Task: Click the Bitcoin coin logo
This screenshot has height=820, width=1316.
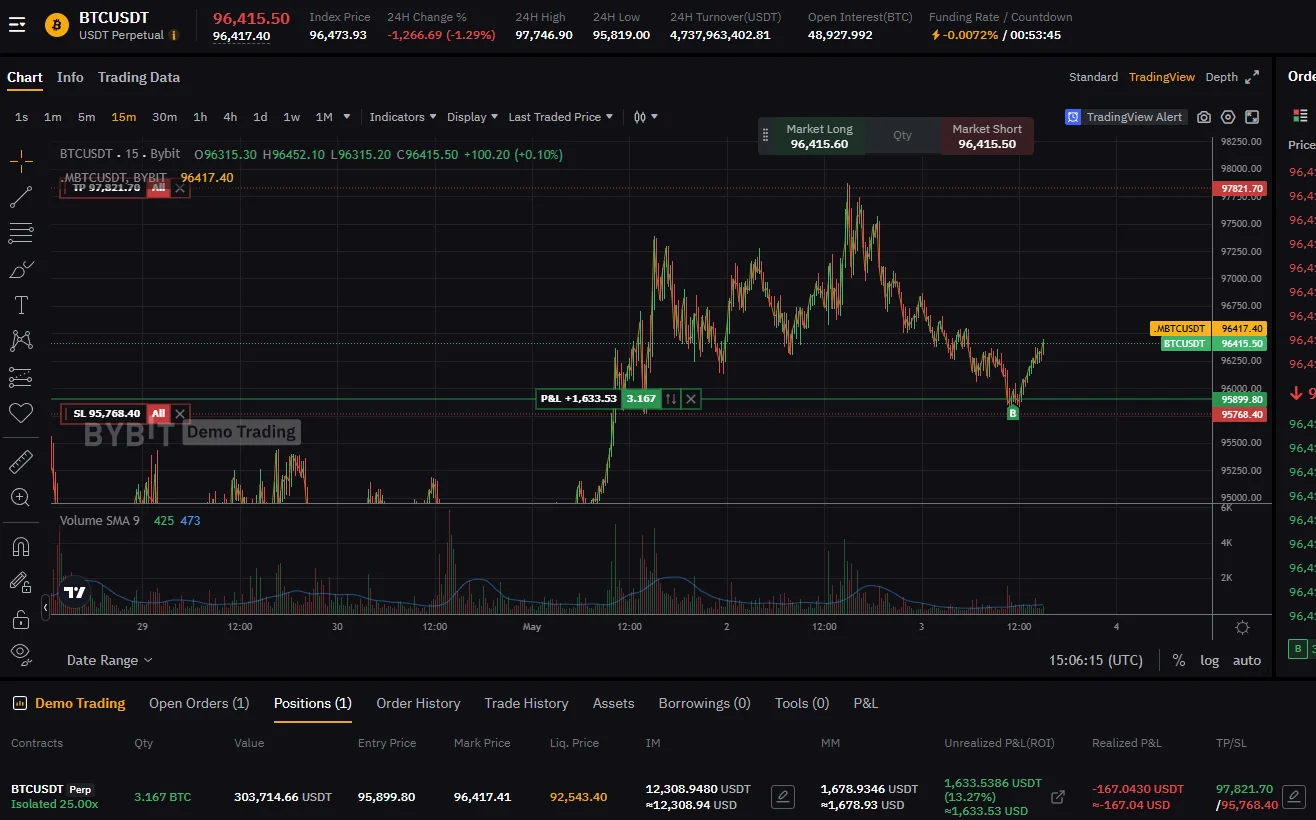Action: click(x=57, y=25)
